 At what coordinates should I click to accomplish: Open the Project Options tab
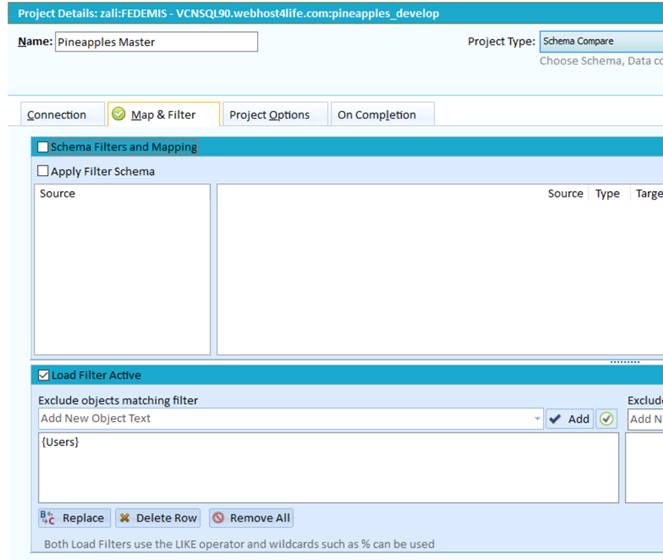pos(269,115)
